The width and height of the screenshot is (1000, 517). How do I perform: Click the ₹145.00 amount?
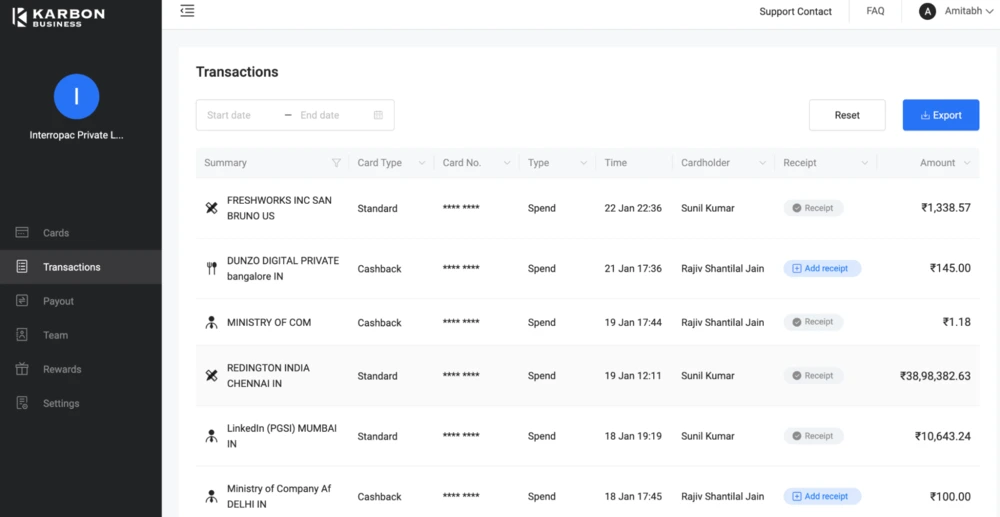click(x=950, y=268)
